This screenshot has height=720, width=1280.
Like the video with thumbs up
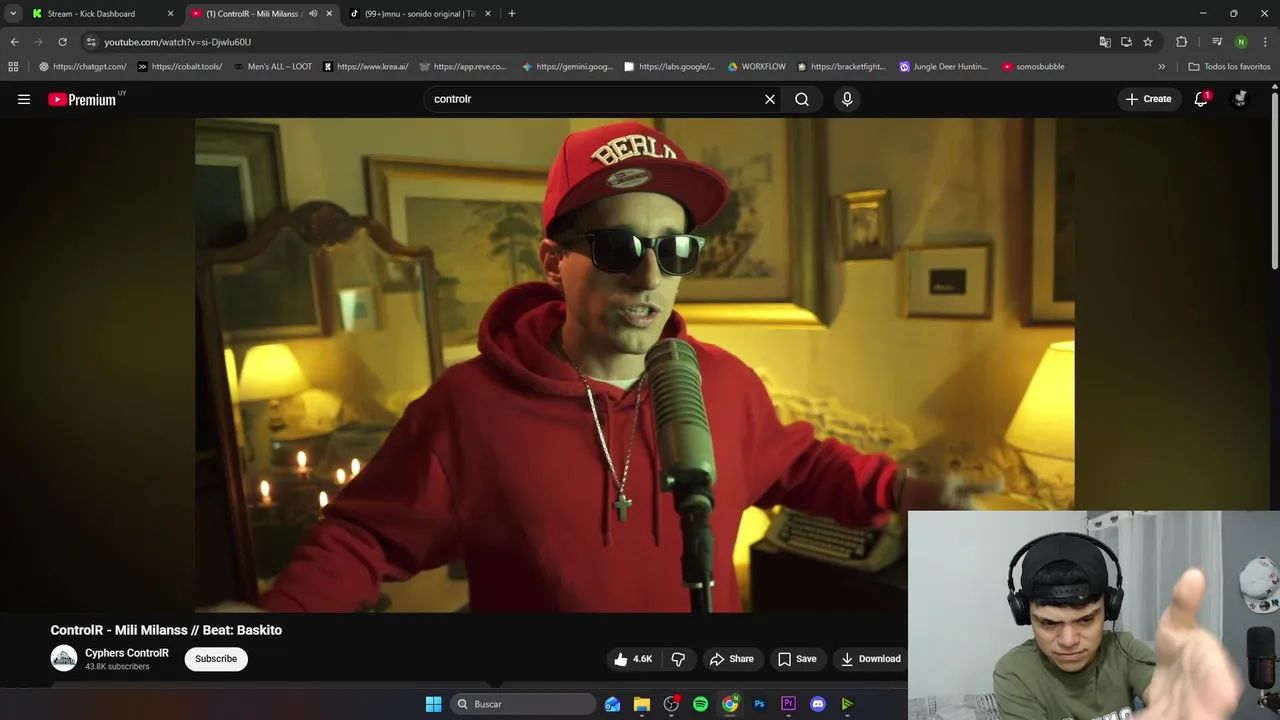click(x=634, y=659)
